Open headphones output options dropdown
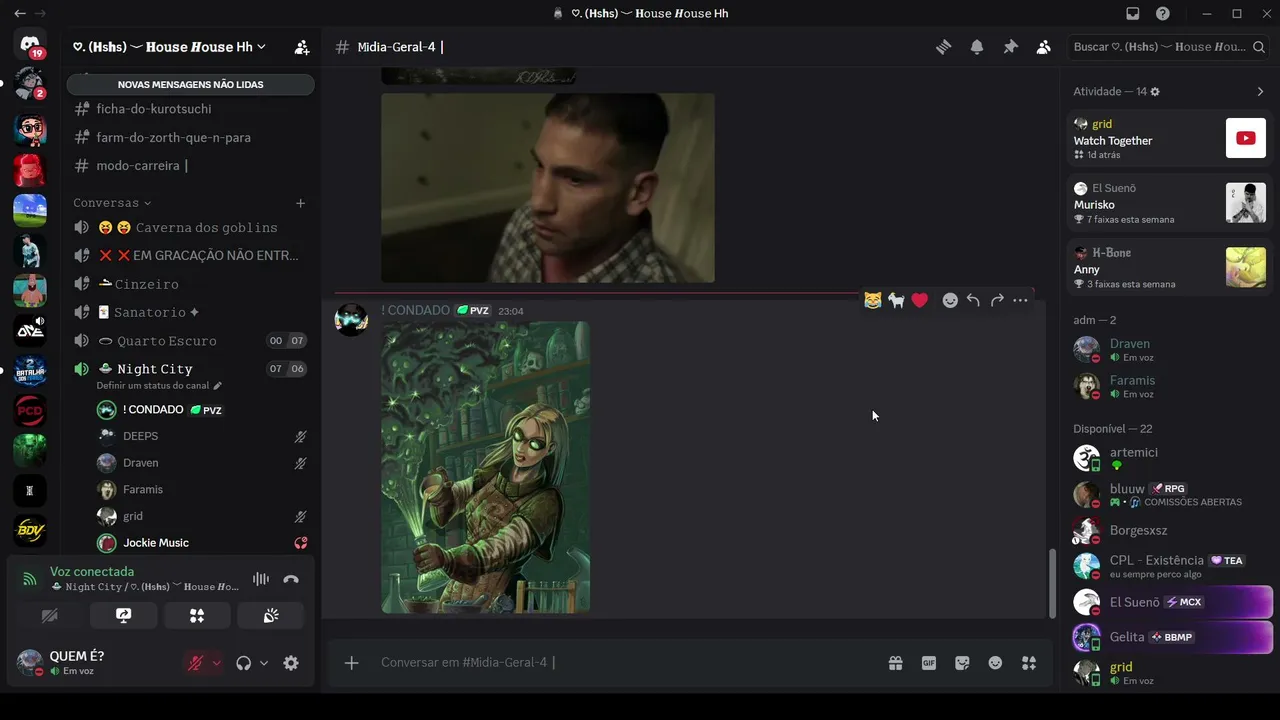1280x720 pixels. click(x=264, y=663)
